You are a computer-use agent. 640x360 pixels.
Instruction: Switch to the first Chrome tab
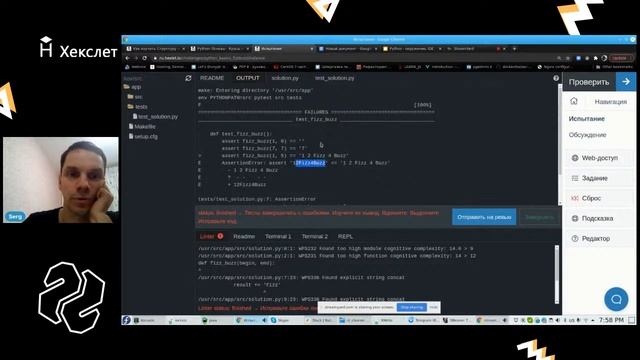pos(155,49)
